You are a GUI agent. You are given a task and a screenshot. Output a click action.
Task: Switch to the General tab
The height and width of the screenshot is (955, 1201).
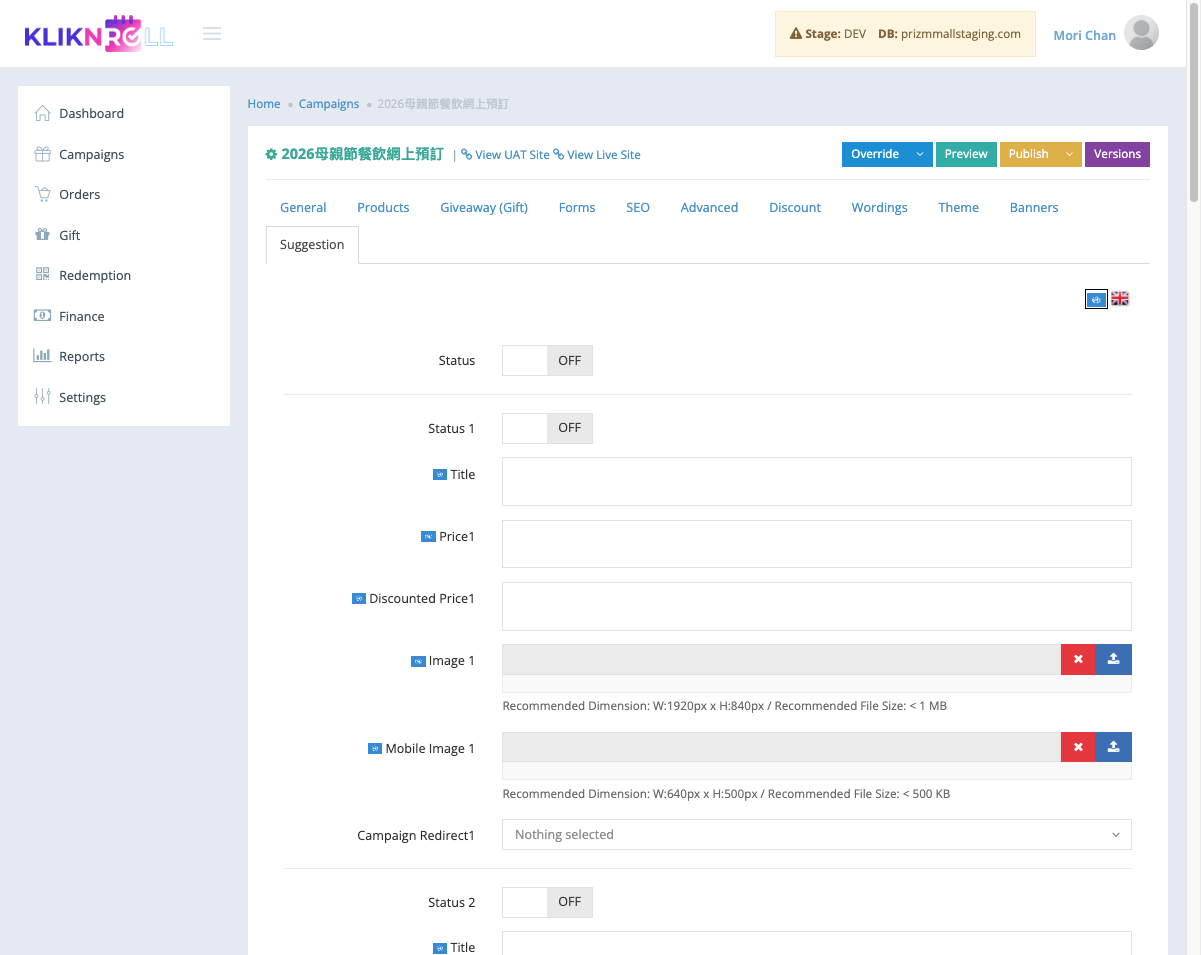[x=303, y=208]
